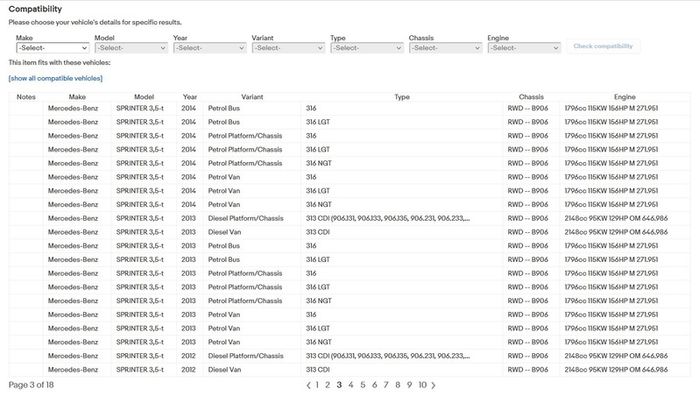Open the Type dropdown
The height and width of the screenshot is (396, 700).
[x=367, y=48]
